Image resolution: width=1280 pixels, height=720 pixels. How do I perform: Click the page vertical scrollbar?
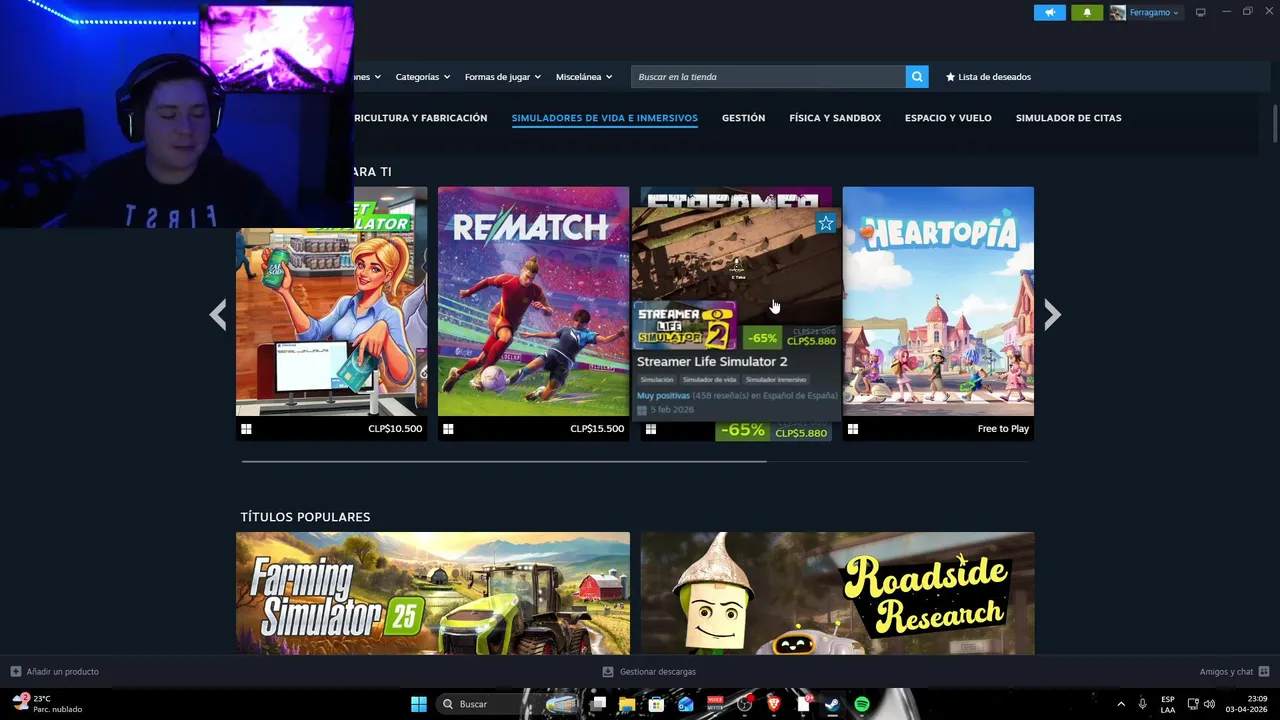click(1275, 125)
